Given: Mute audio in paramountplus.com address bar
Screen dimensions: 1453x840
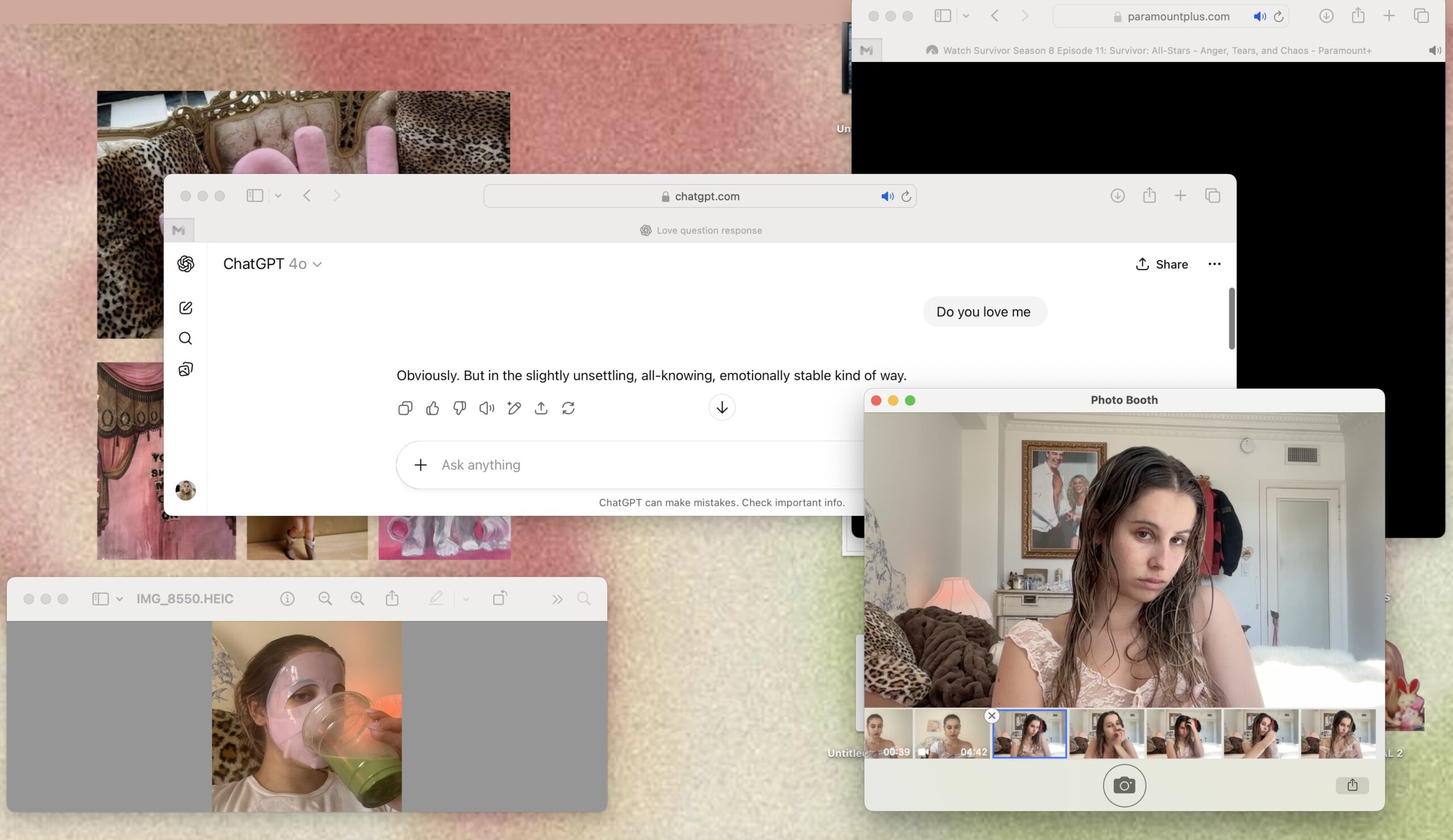Looking at the screenshot, I should click(1259, 16).
